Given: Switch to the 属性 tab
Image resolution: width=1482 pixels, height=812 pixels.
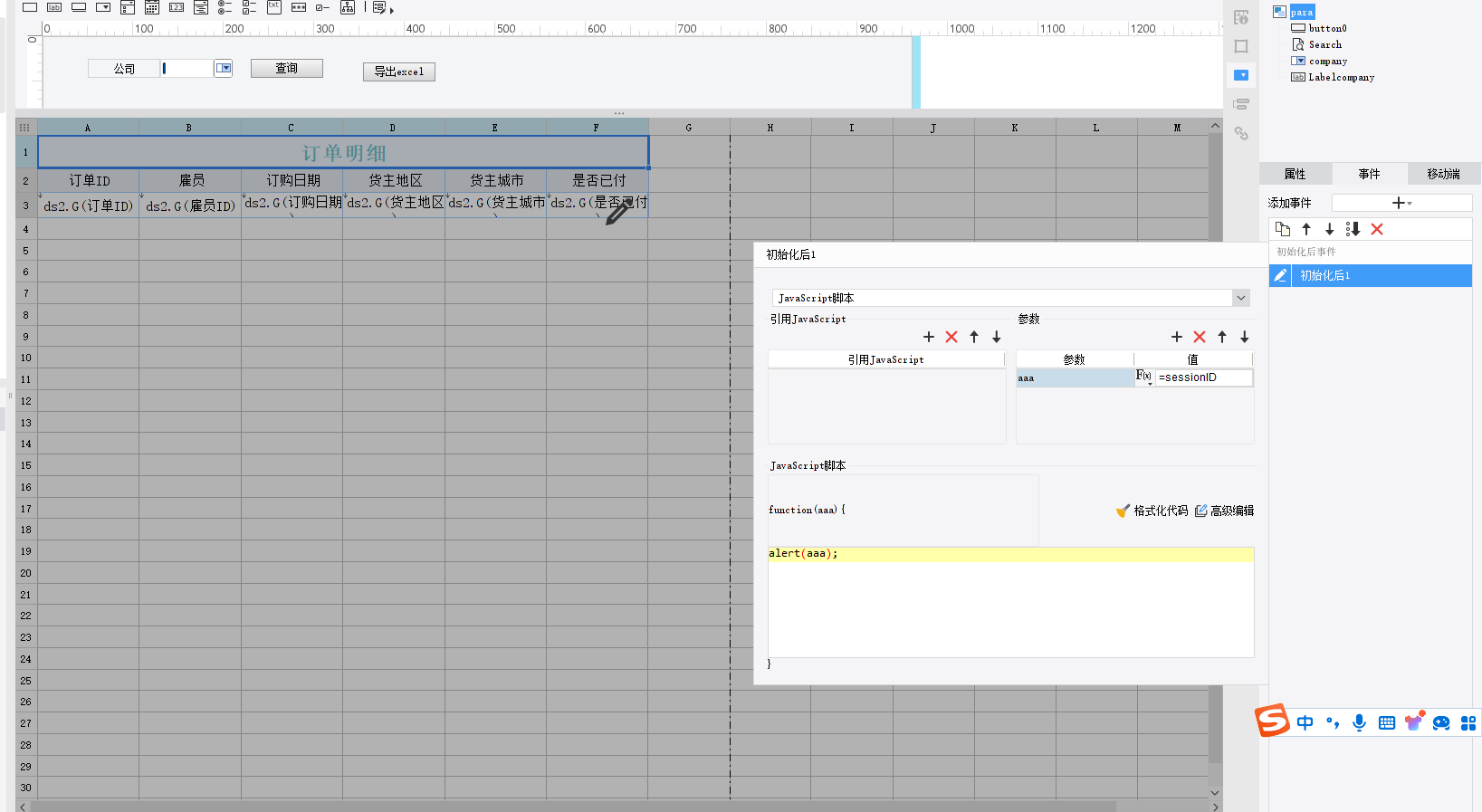Looking at the screenshot, I should click(x=1296, y=174).
